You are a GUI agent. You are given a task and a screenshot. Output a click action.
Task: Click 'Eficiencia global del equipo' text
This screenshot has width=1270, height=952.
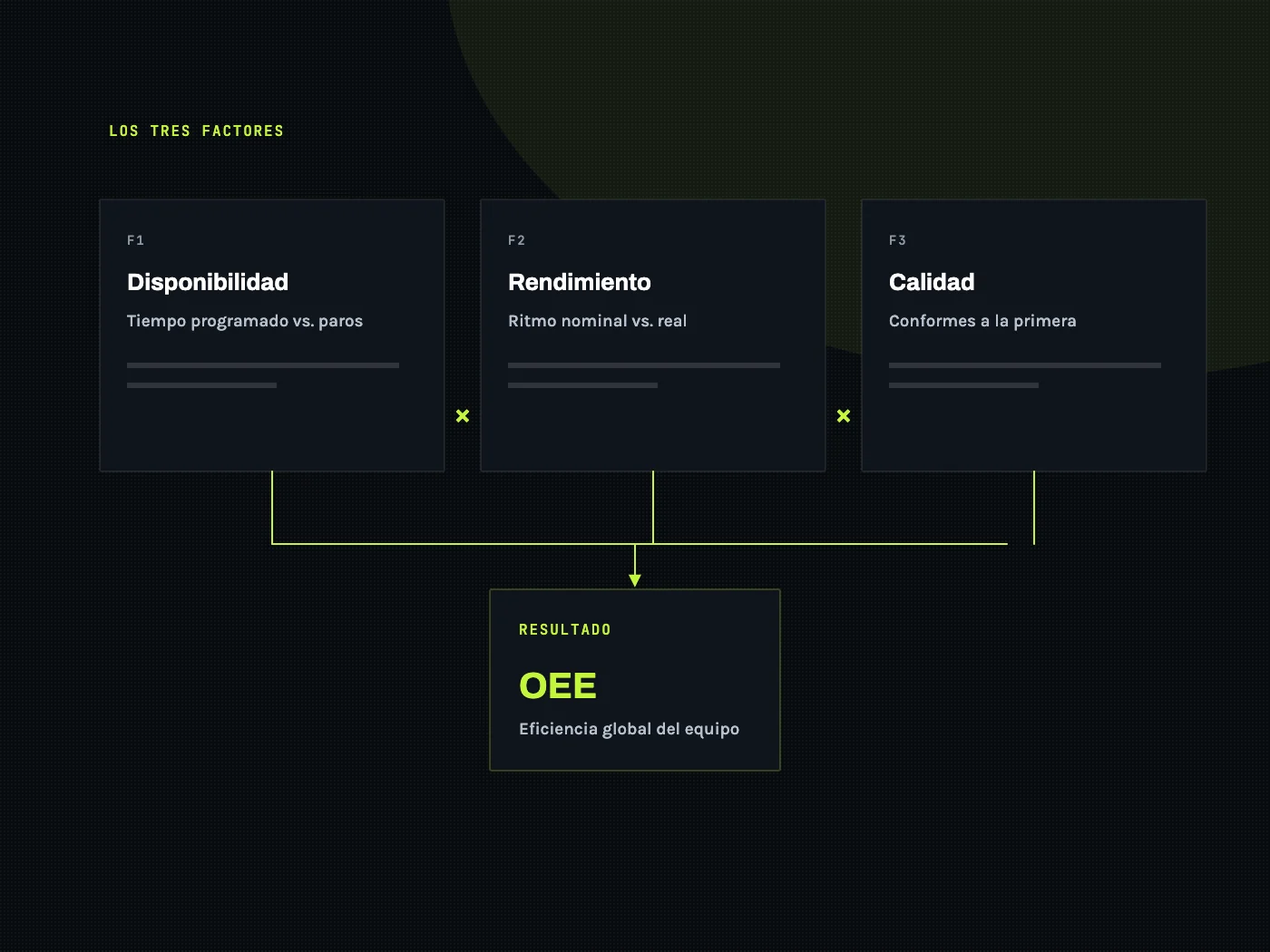pos(629,729)
